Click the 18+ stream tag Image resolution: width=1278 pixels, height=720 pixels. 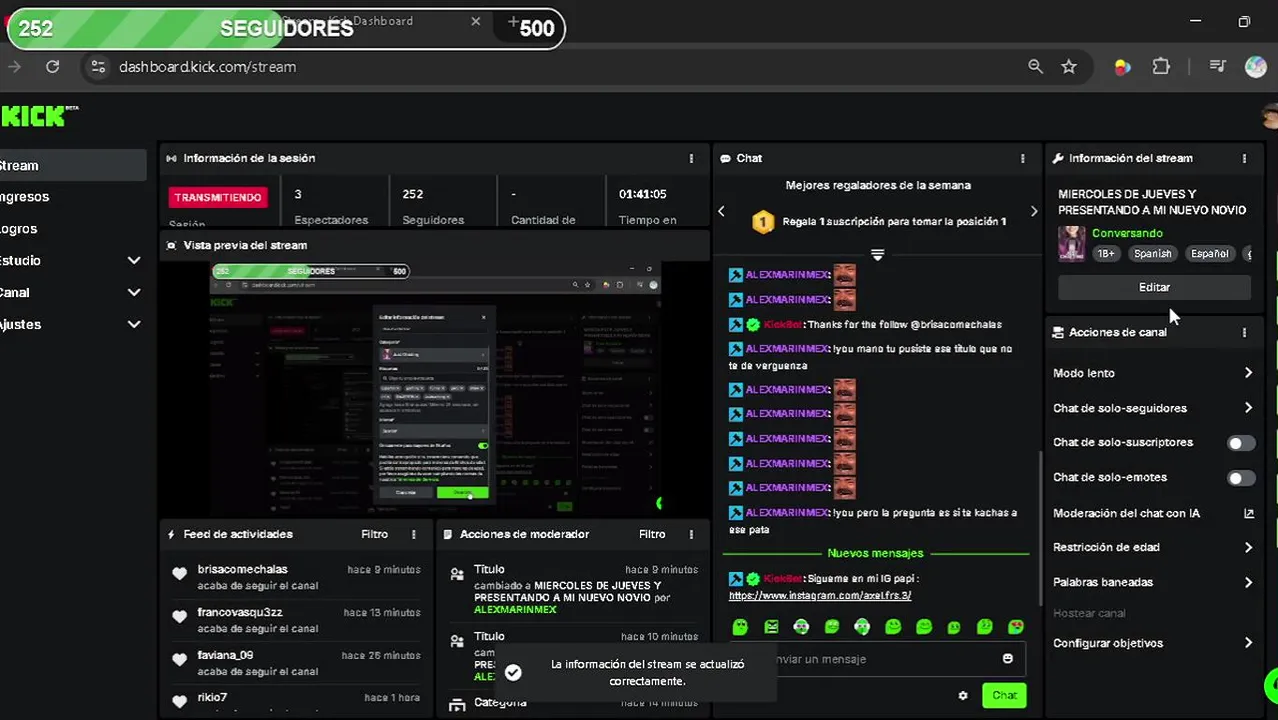pyautogui.click(x=1106, y=254)
